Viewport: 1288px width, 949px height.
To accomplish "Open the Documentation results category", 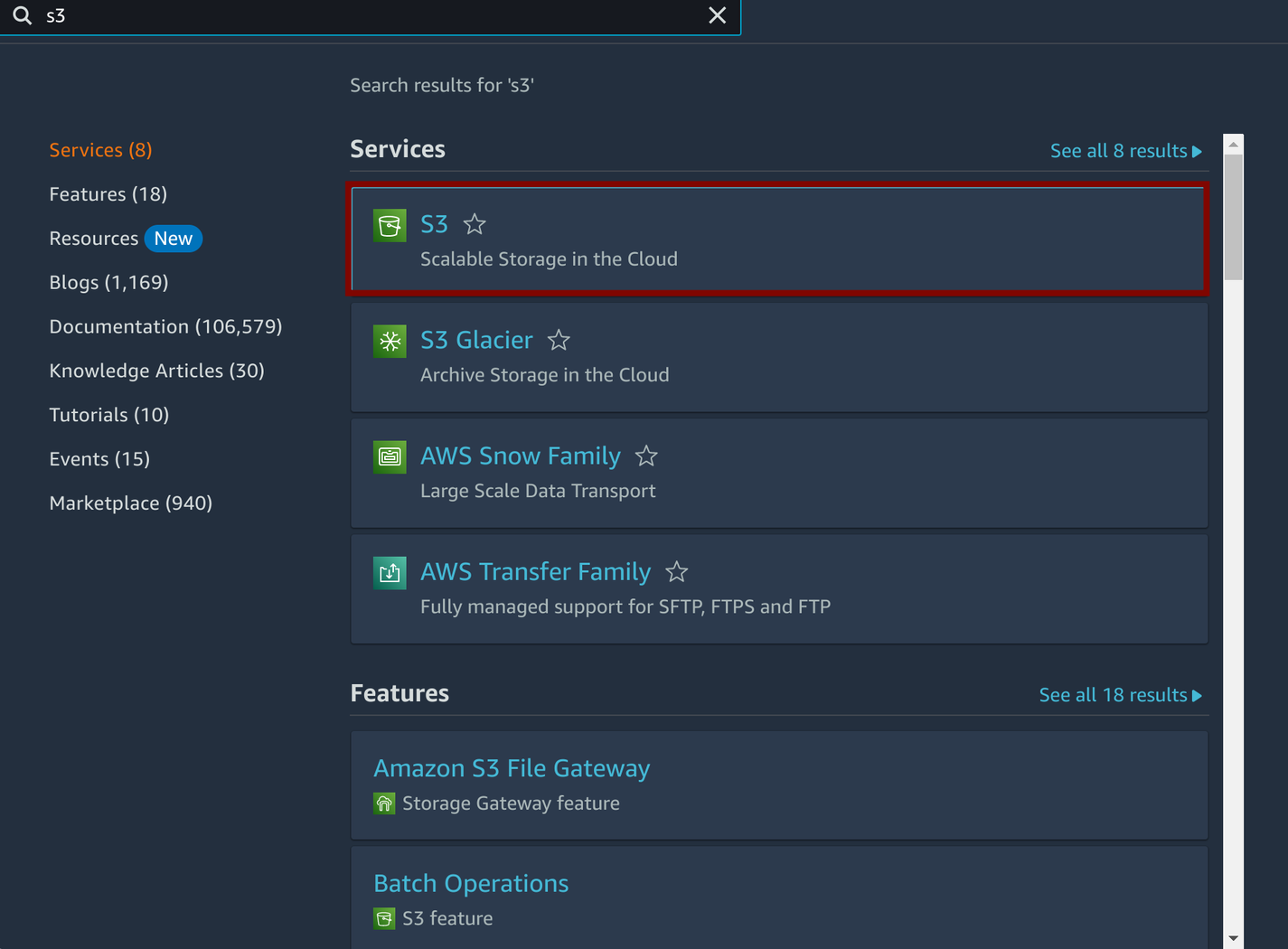I will pos(165,326).
